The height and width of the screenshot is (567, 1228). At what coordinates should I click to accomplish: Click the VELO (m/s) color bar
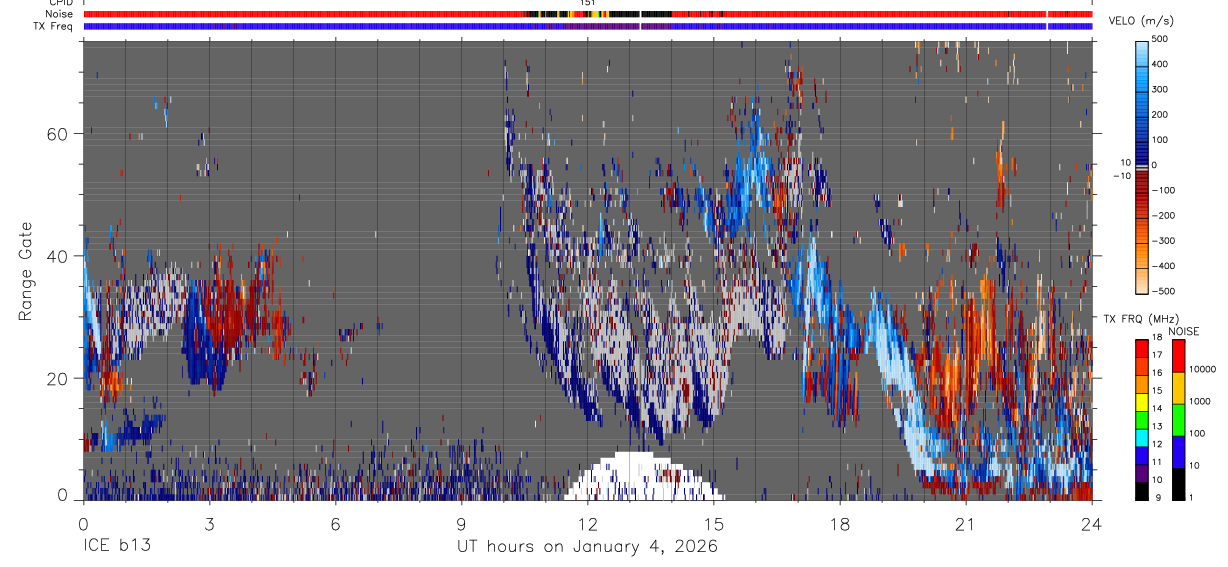(1144, 166)
